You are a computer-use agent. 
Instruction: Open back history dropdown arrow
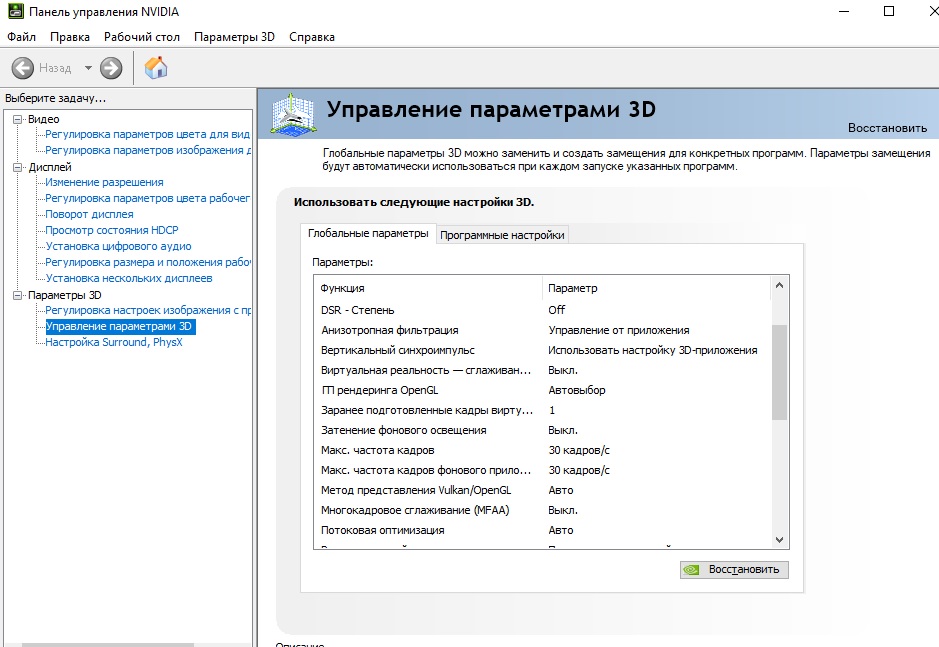point(88,68)
